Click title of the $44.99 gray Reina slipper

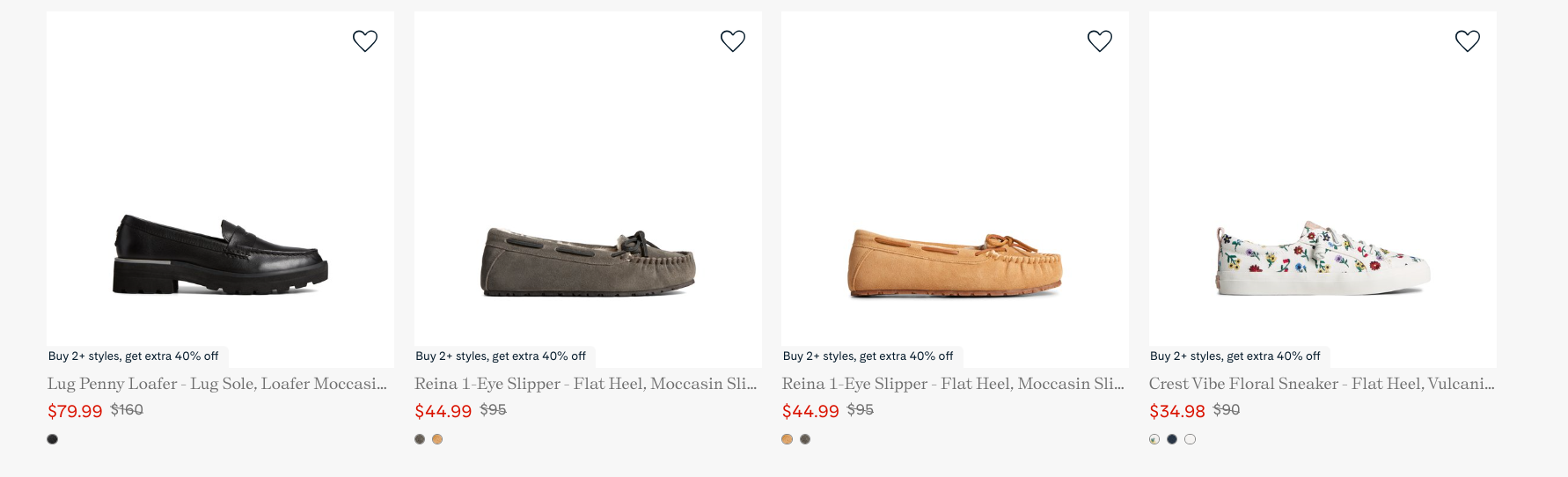[x=585, y=384]
